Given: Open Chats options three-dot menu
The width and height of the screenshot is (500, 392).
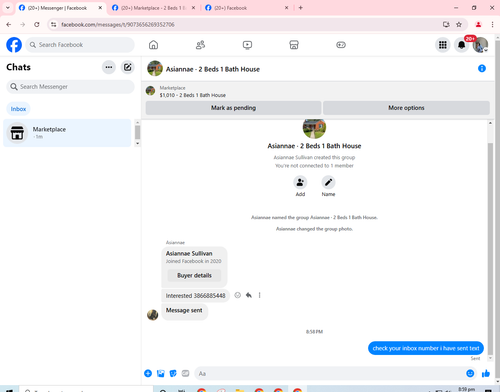Looking at the screenshot, I should 109,67.
